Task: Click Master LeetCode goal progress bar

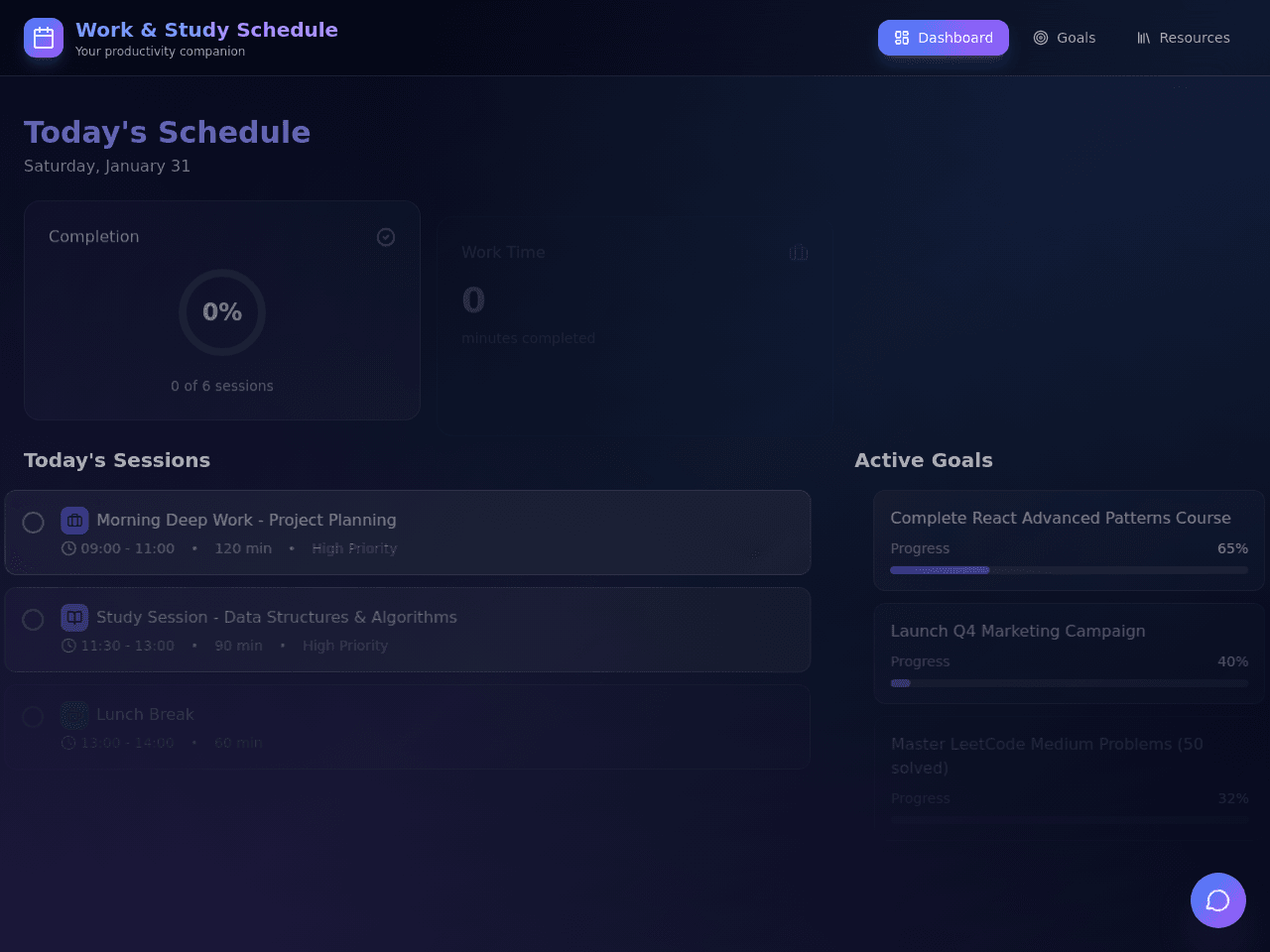Action: pyautogui.click(x=1069, y=820)
